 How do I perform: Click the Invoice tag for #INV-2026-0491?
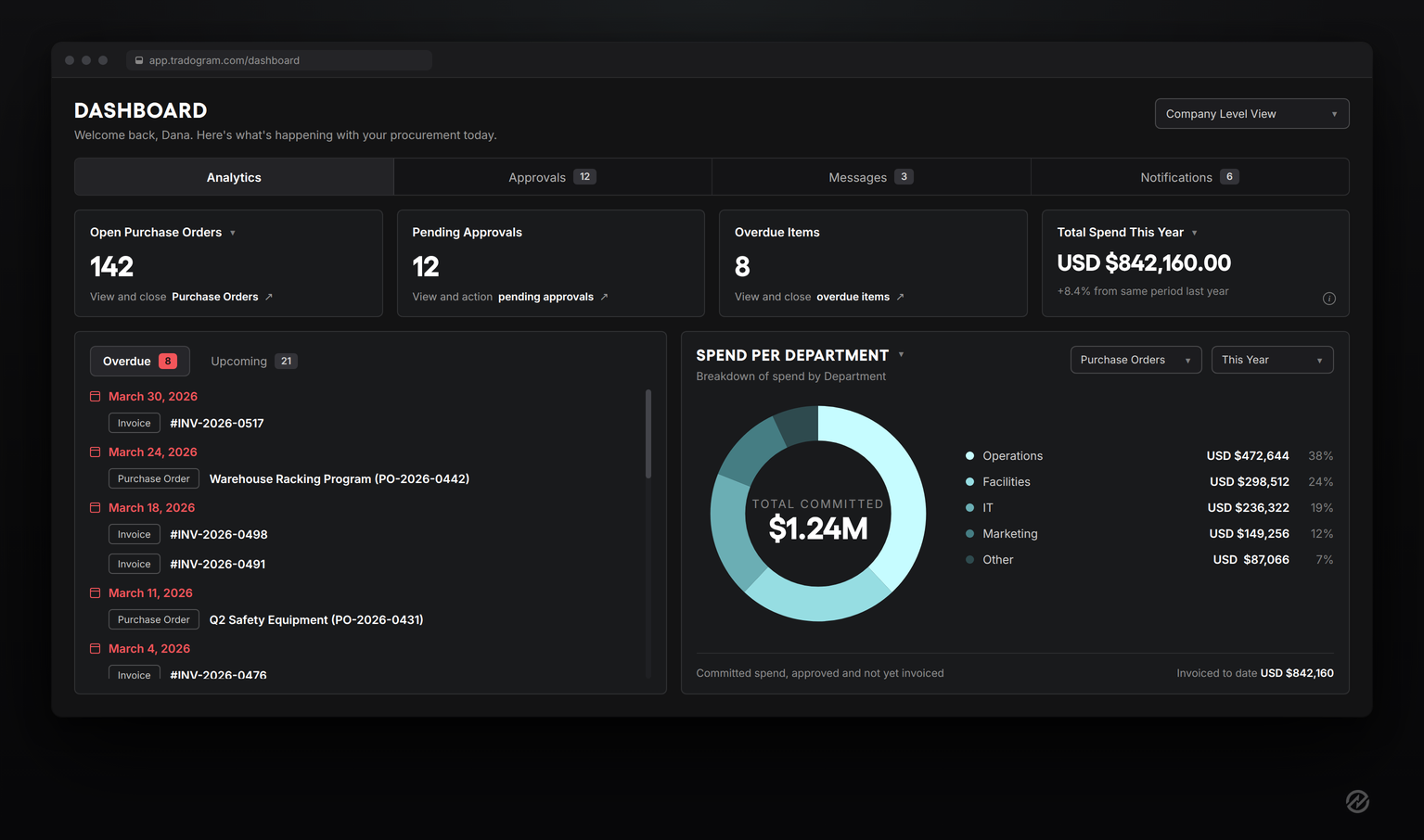tap(135, 564)
